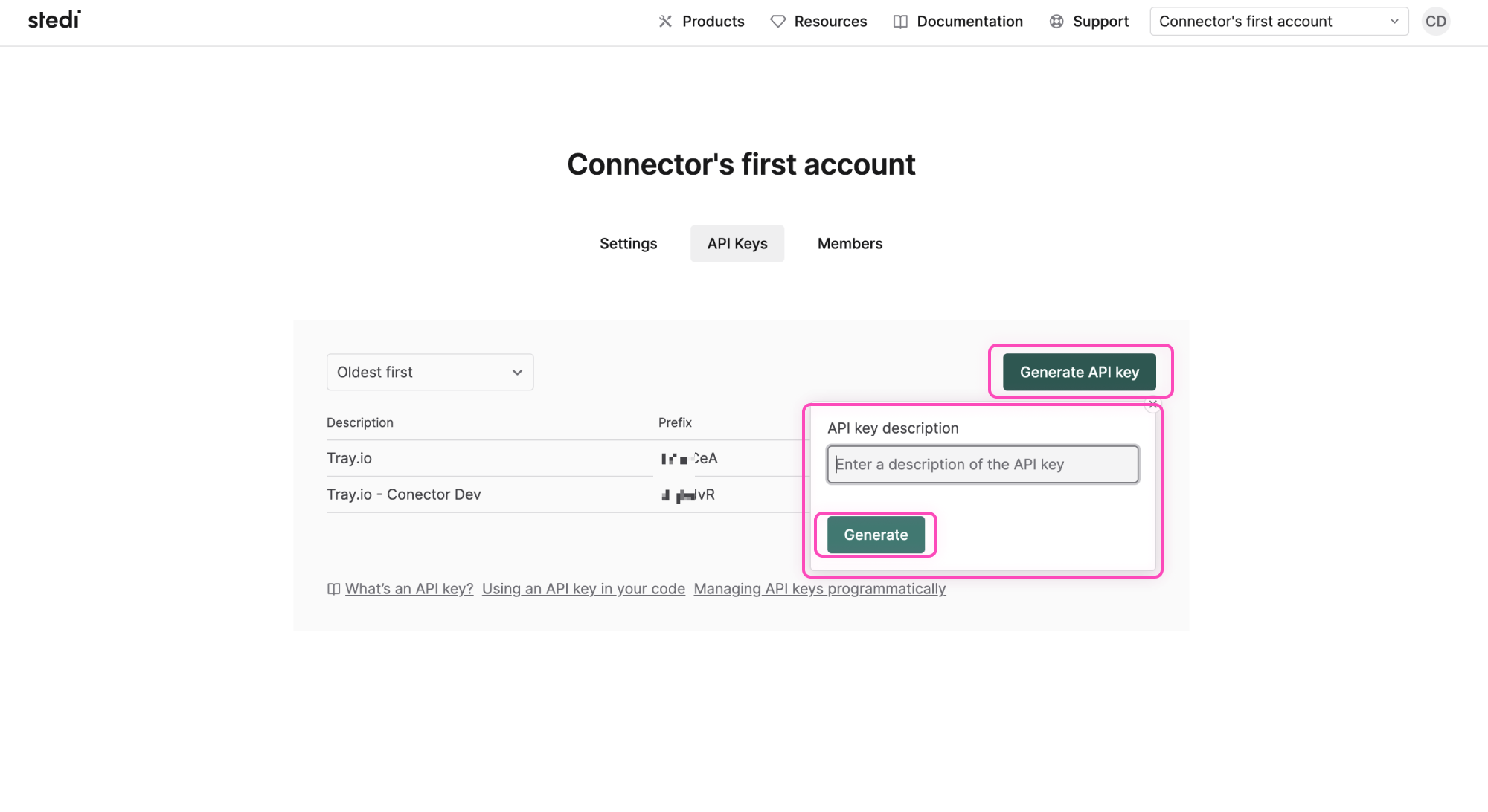This screenshot has height=812, width=1488.
Task: Select the API Keys tab
Action: click(737, 244)
